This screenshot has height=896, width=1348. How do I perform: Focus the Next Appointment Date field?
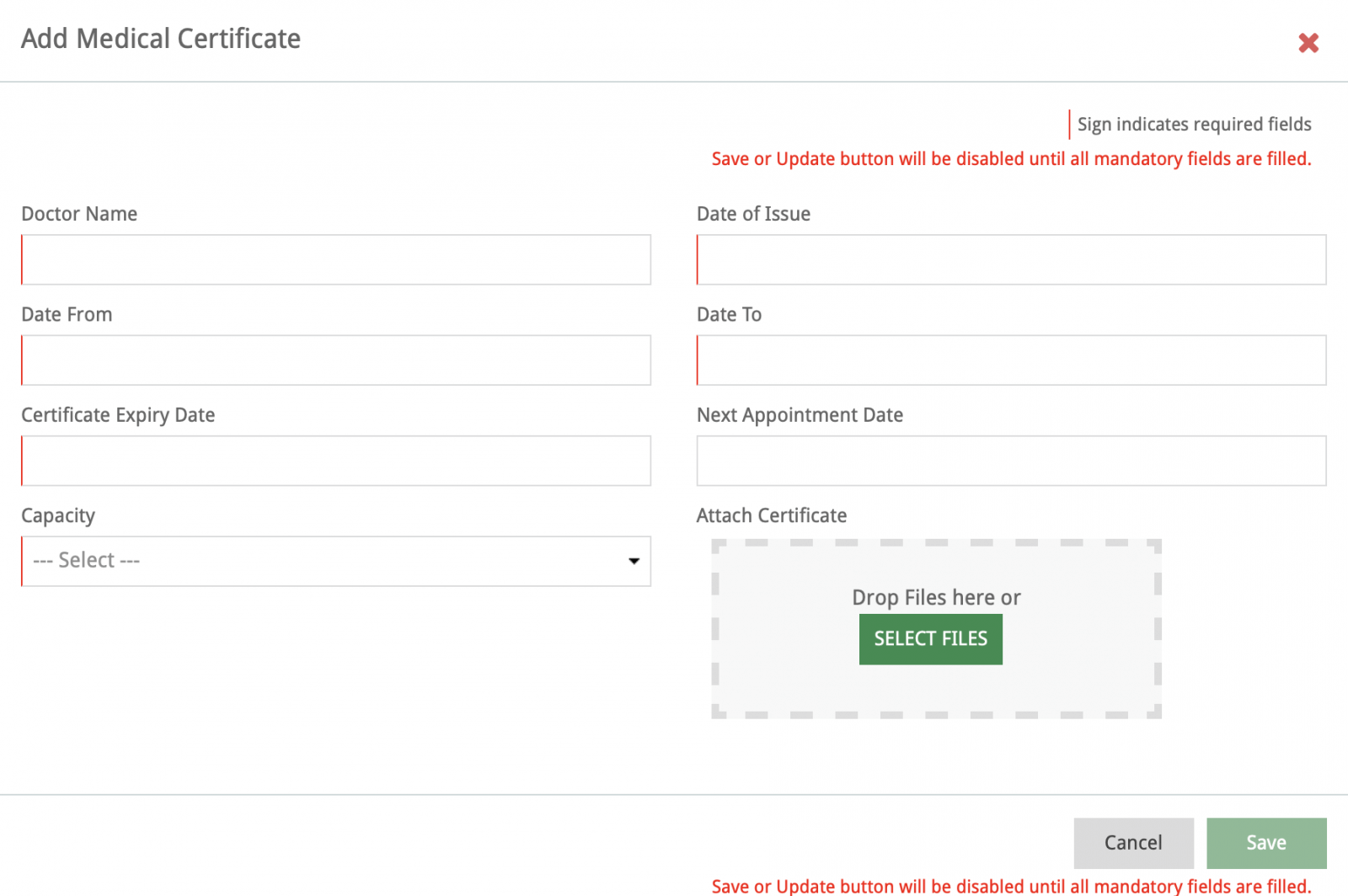[1011, 461]
